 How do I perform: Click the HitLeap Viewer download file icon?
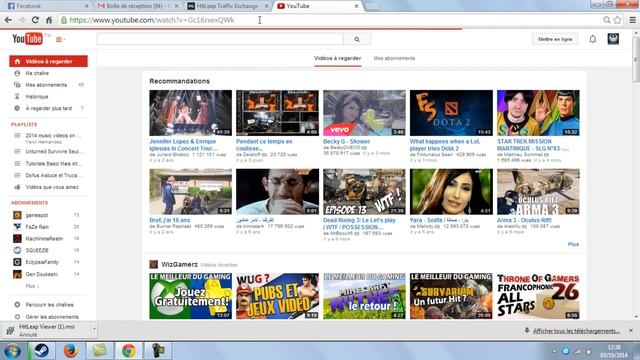click(x=10, y=330)
